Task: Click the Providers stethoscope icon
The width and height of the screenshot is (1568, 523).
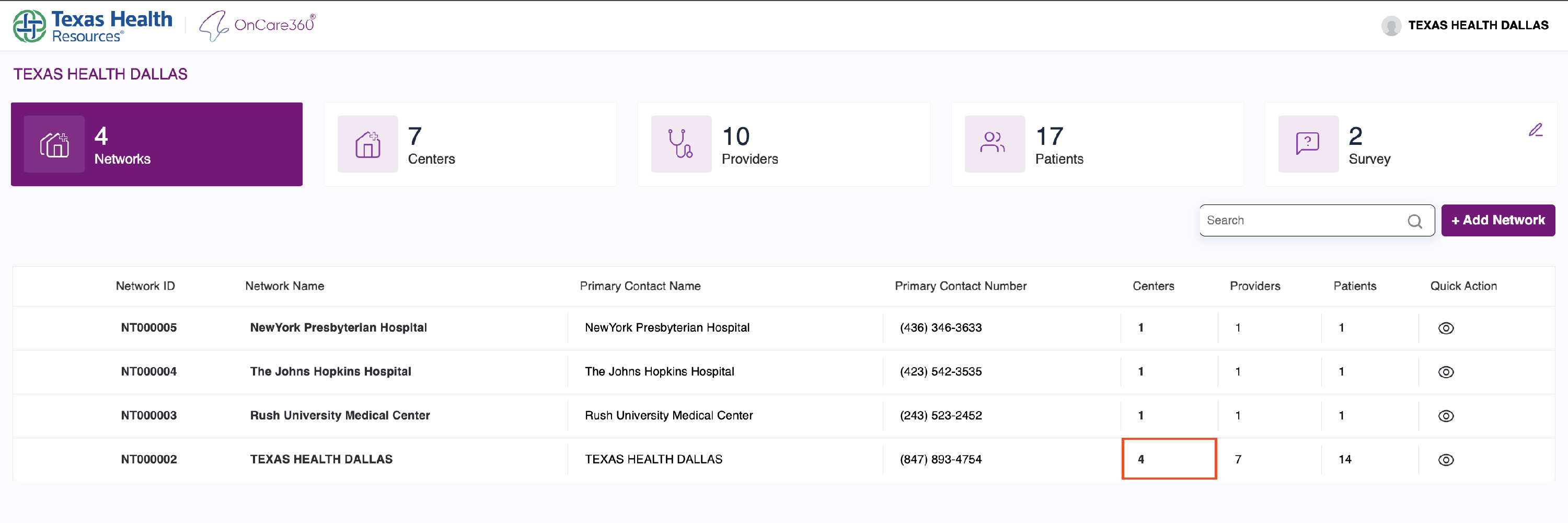Action: [681, 144]
